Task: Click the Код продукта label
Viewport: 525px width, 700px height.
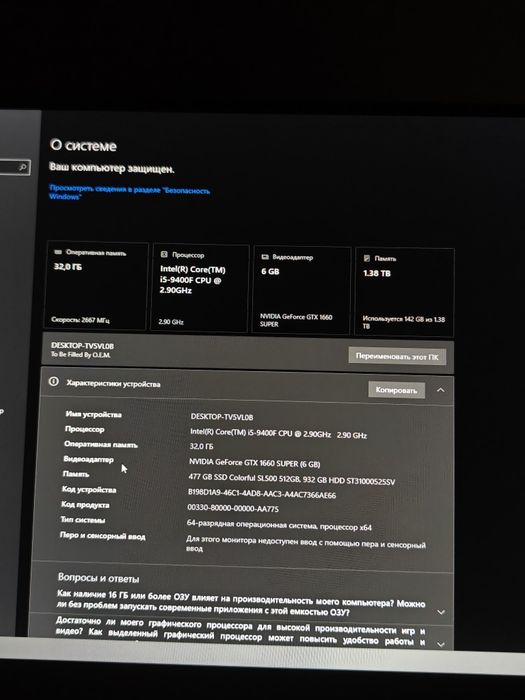Action: point(85,504)
